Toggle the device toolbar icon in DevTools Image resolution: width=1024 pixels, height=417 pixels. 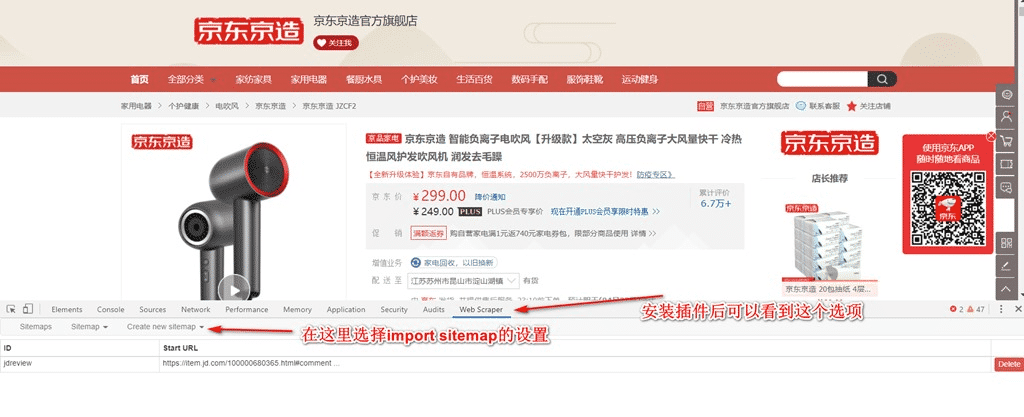[27, 309]
